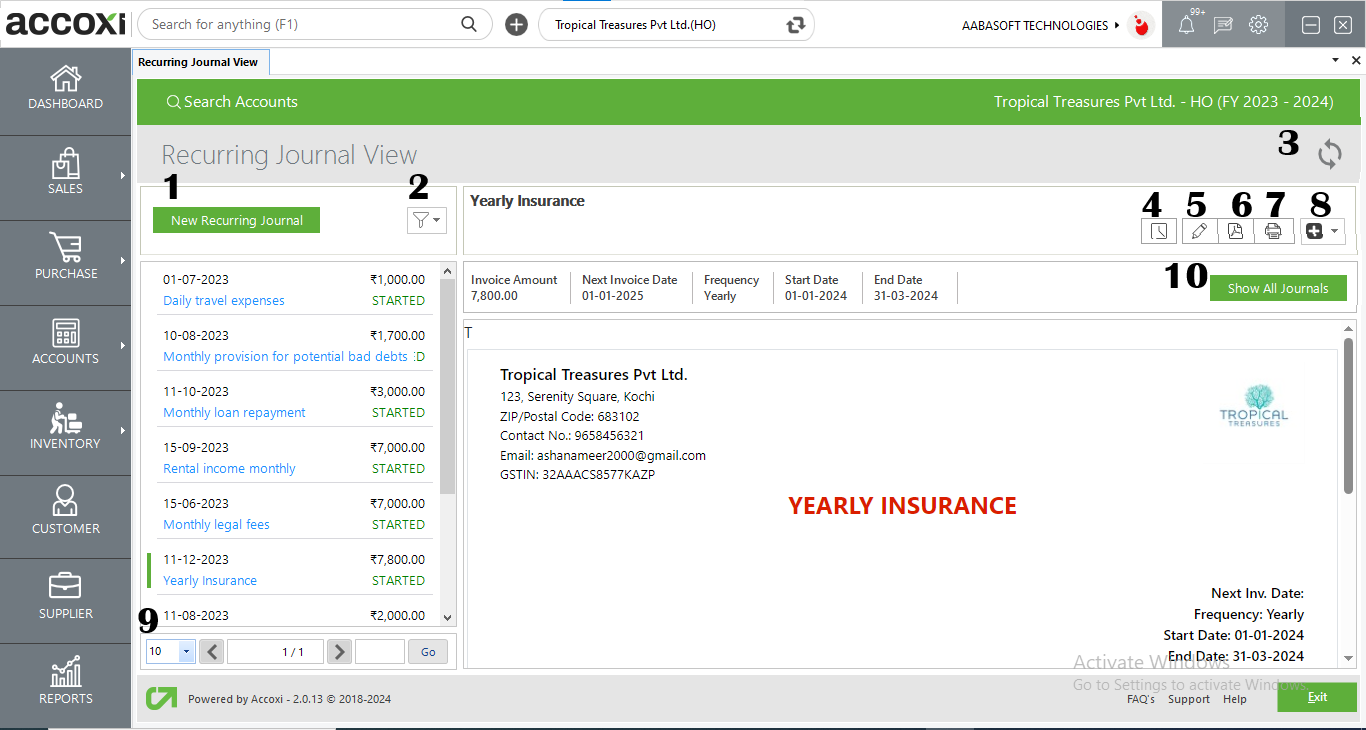
Task: Click the refresh icon in Recurring Journal View
Action: click(1329, 154)
